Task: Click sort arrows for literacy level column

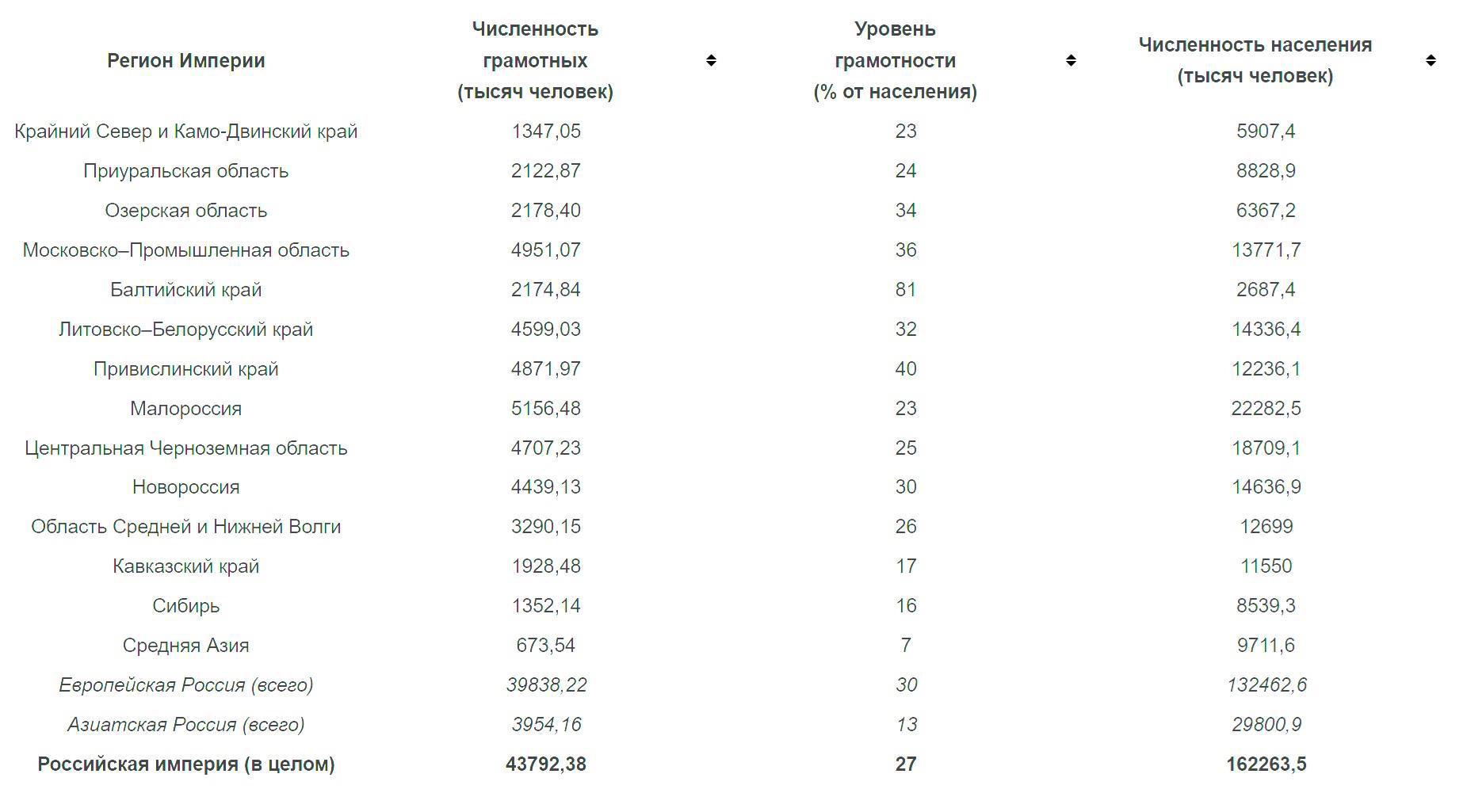Action: 1071,60
